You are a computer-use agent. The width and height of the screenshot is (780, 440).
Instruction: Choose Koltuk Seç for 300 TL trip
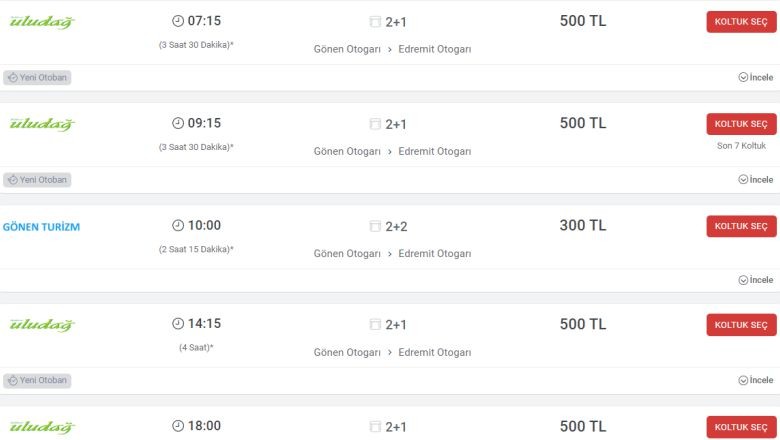(741, 226)
